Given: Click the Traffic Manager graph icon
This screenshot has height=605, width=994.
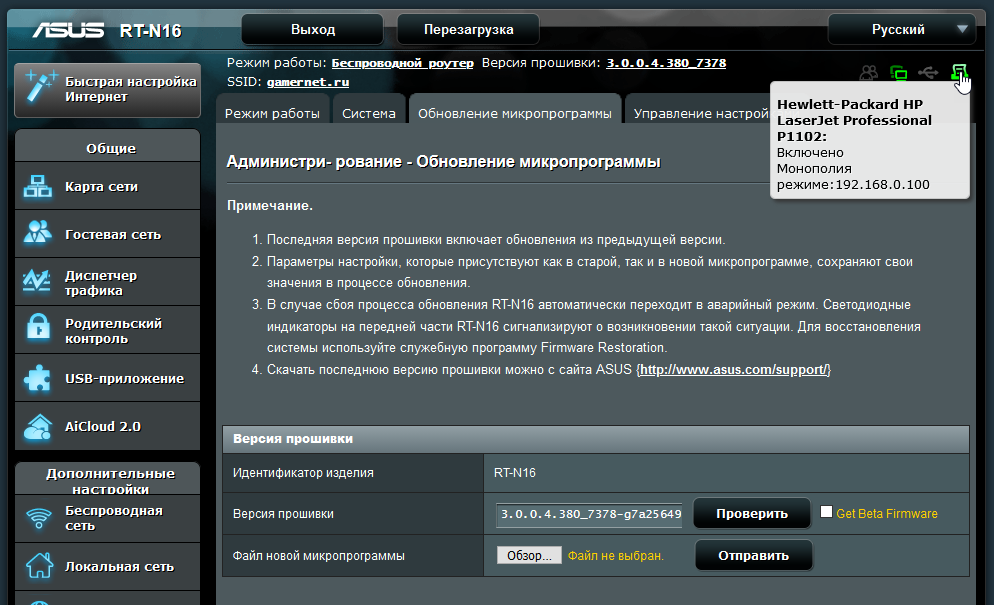Looking at the screenshot, I should (37, 281).
